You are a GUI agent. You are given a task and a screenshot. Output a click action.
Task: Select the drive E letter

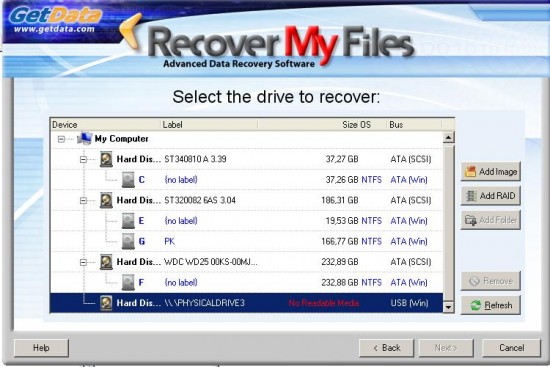click(141, 221)
